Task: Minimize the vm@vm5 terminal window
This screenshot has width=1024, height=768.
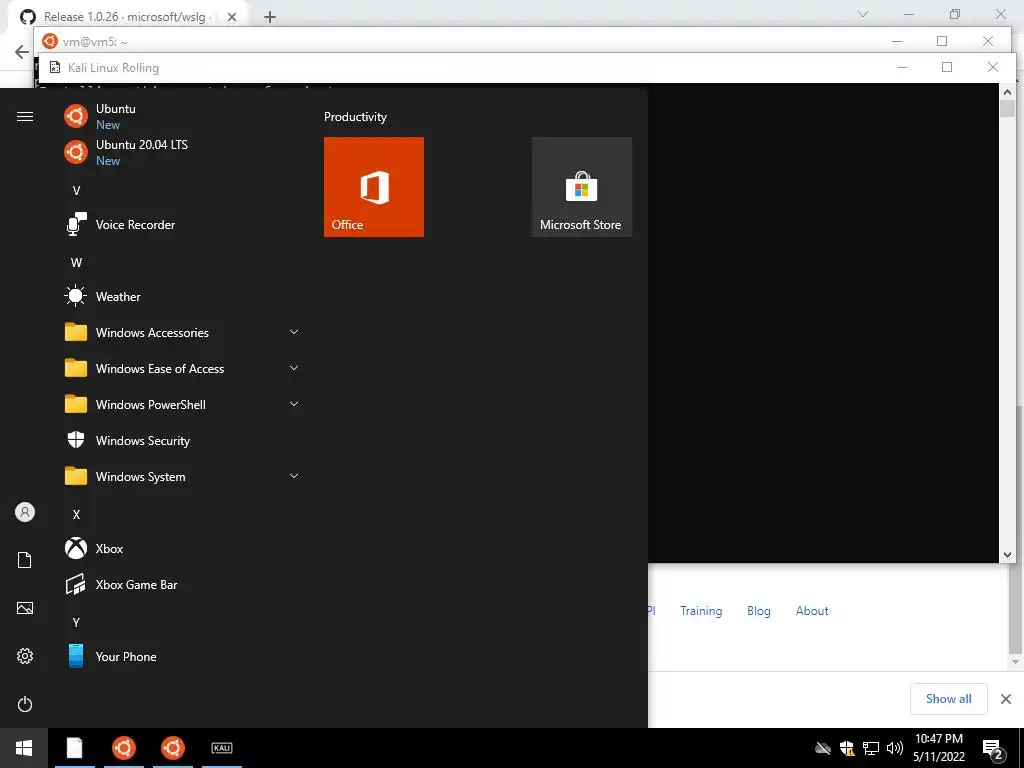Action: point(897,41)
